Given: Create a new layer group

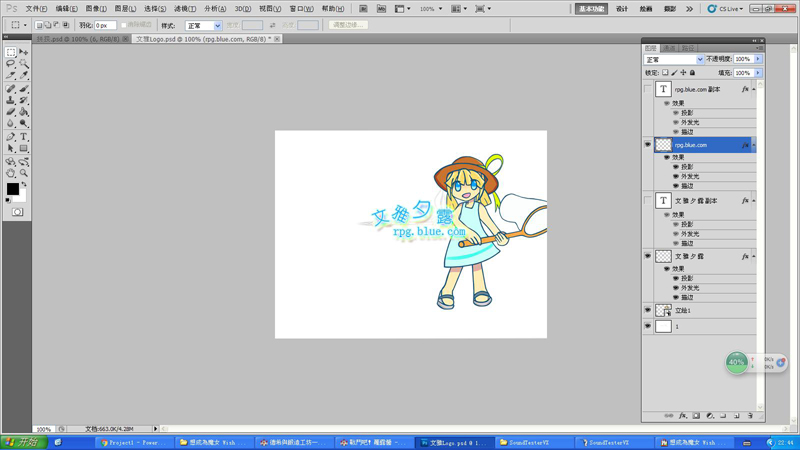Looking at the screenshot, I should click(723, 416).
